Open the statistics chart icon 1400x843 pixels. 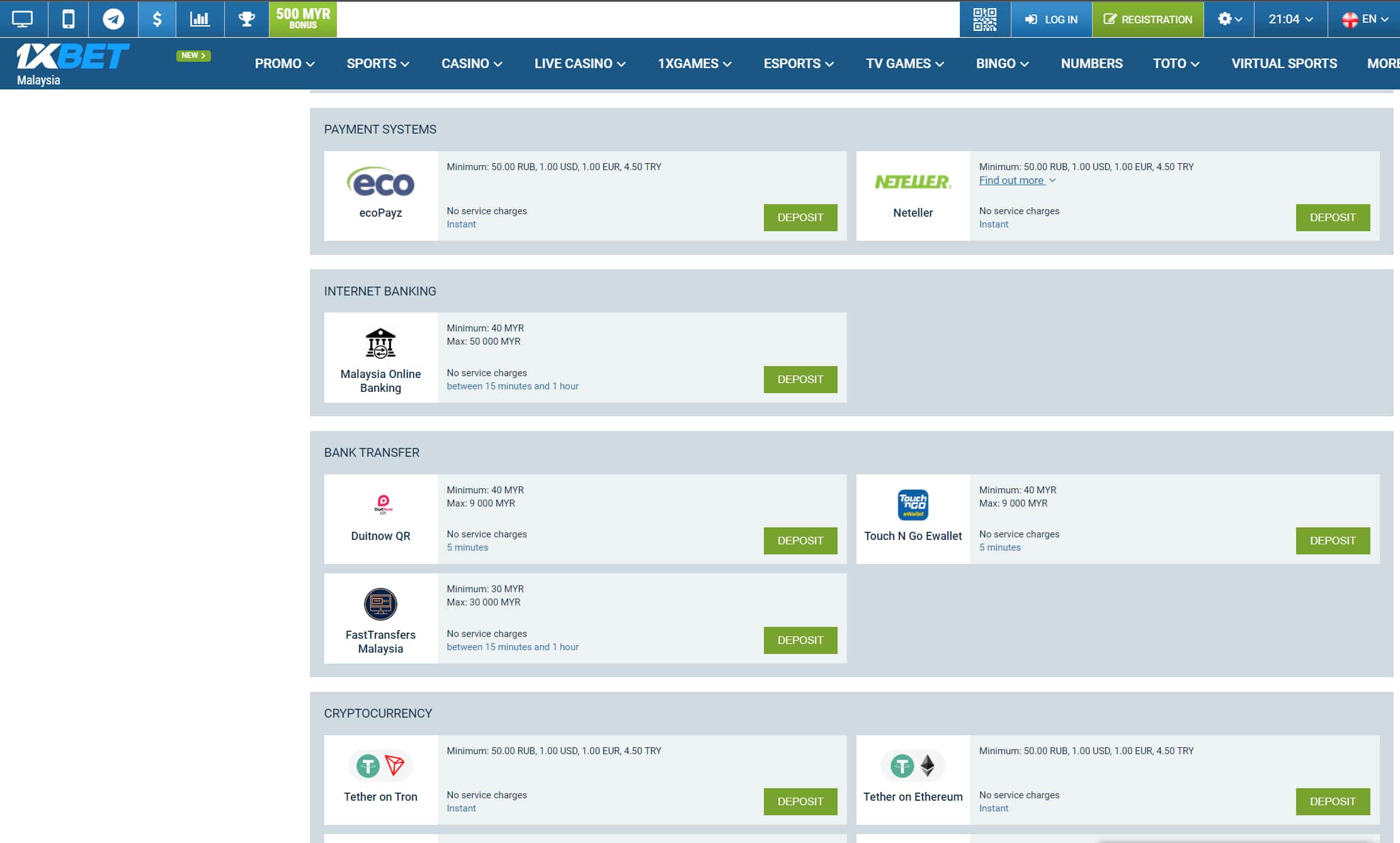(200, 19)
